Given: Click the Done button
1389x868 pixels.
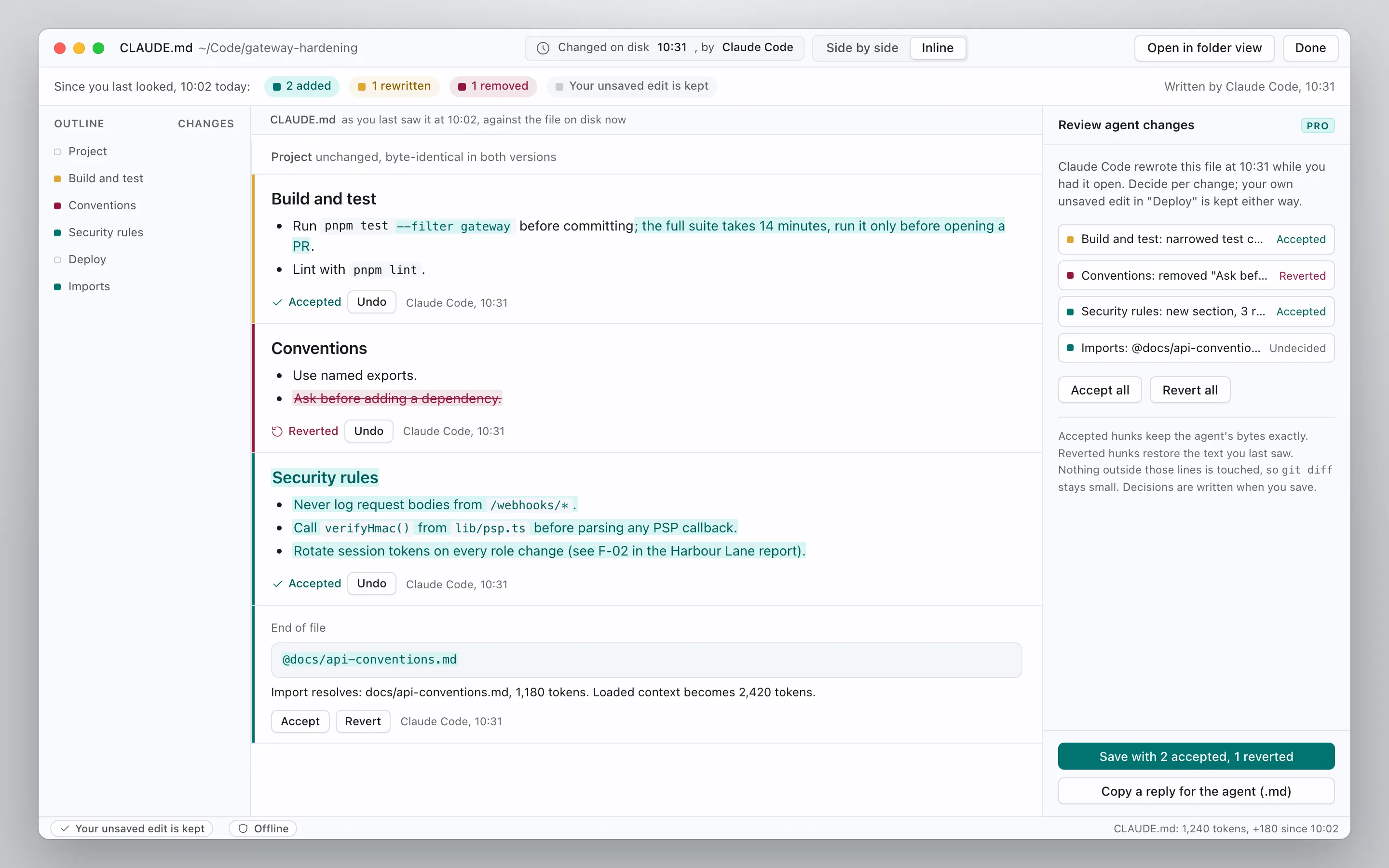Looking at the screenshot, I should pyautogui.click(x=1310, y=48).
